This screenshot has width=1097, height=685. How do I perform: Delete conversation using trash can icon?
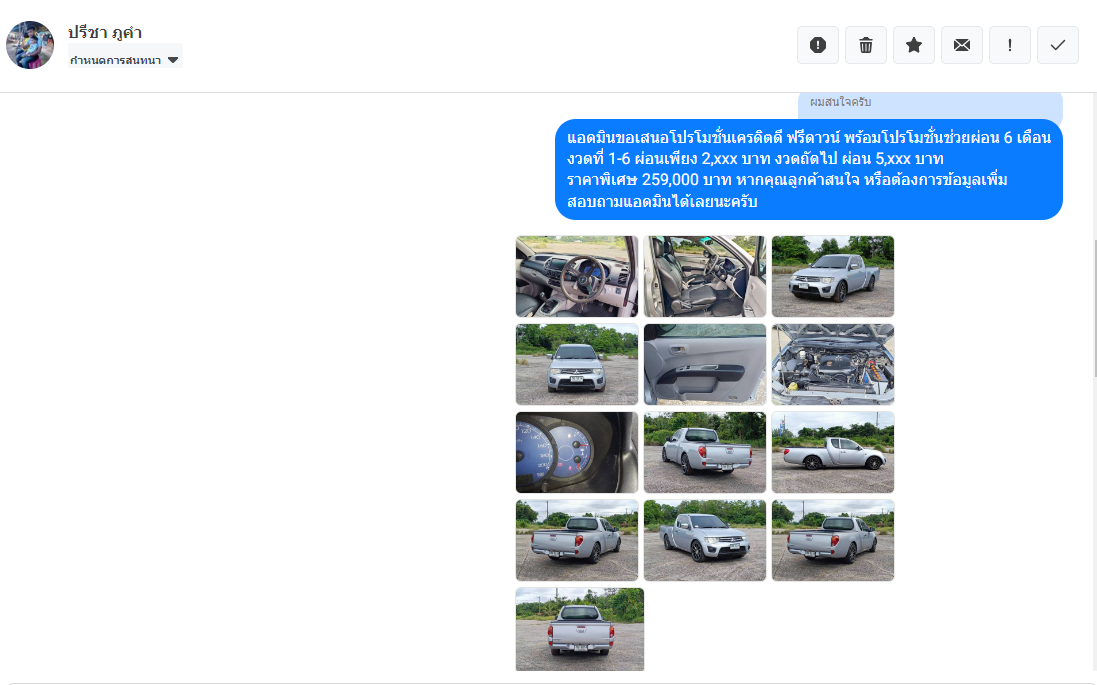(866, 45)
